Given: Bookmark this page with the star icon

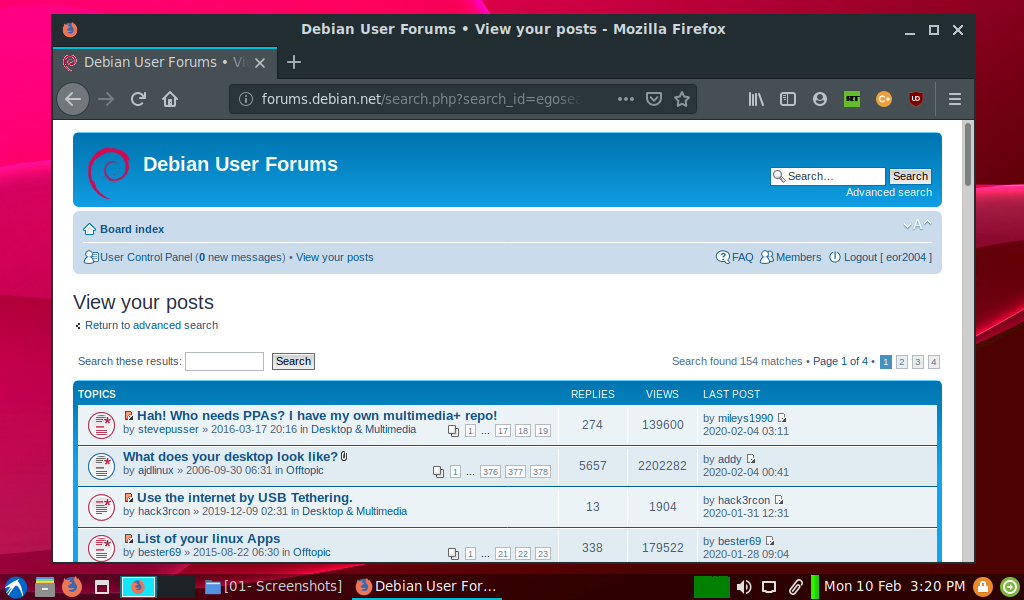Looking at the screenshot, I should tap(682, 99).
